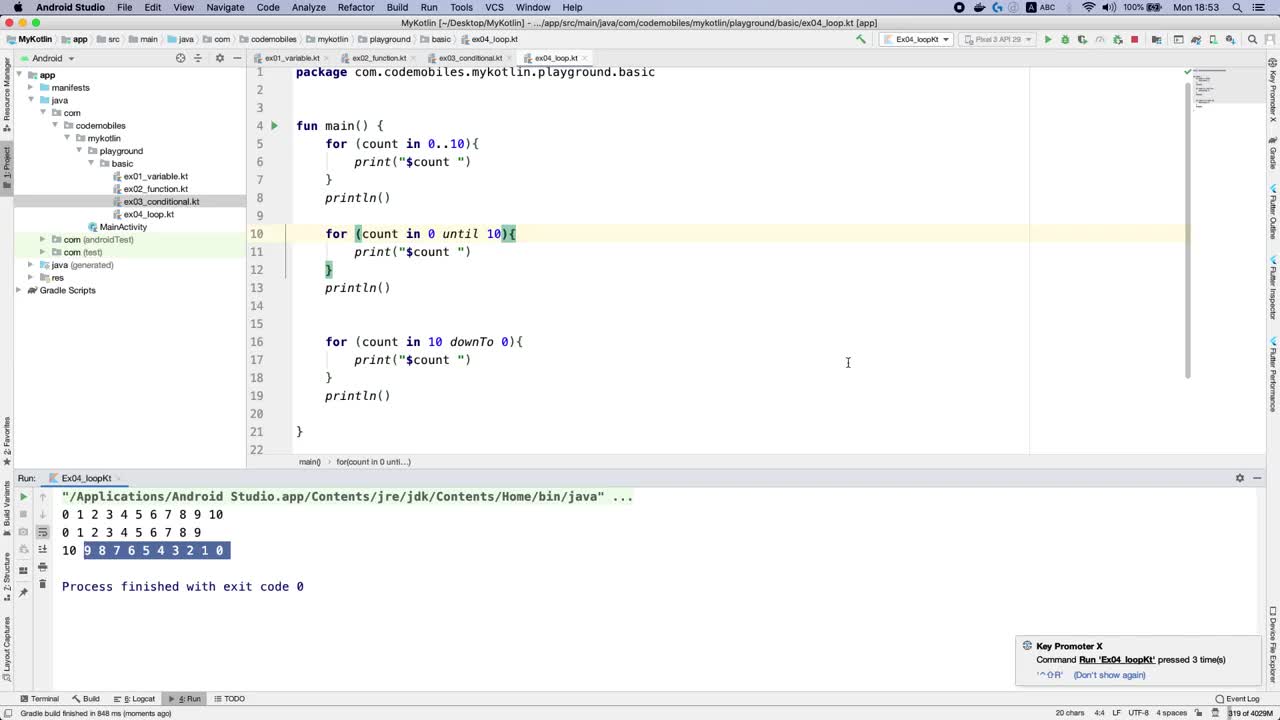
Task: Click Run with Coverage toolbar icon
Action: 1083,40
